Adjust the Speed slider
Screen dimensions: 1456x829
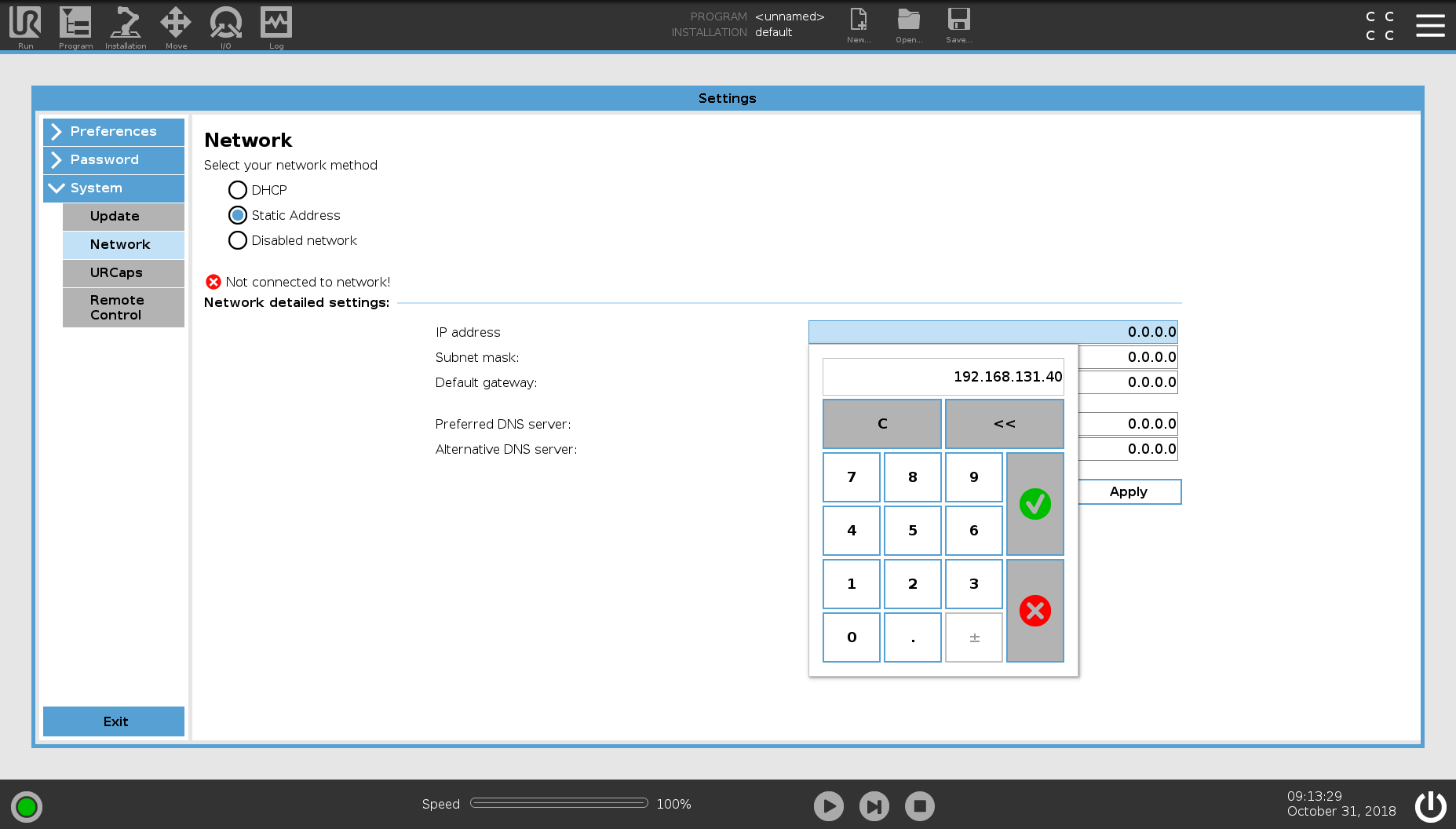point(559,803)
